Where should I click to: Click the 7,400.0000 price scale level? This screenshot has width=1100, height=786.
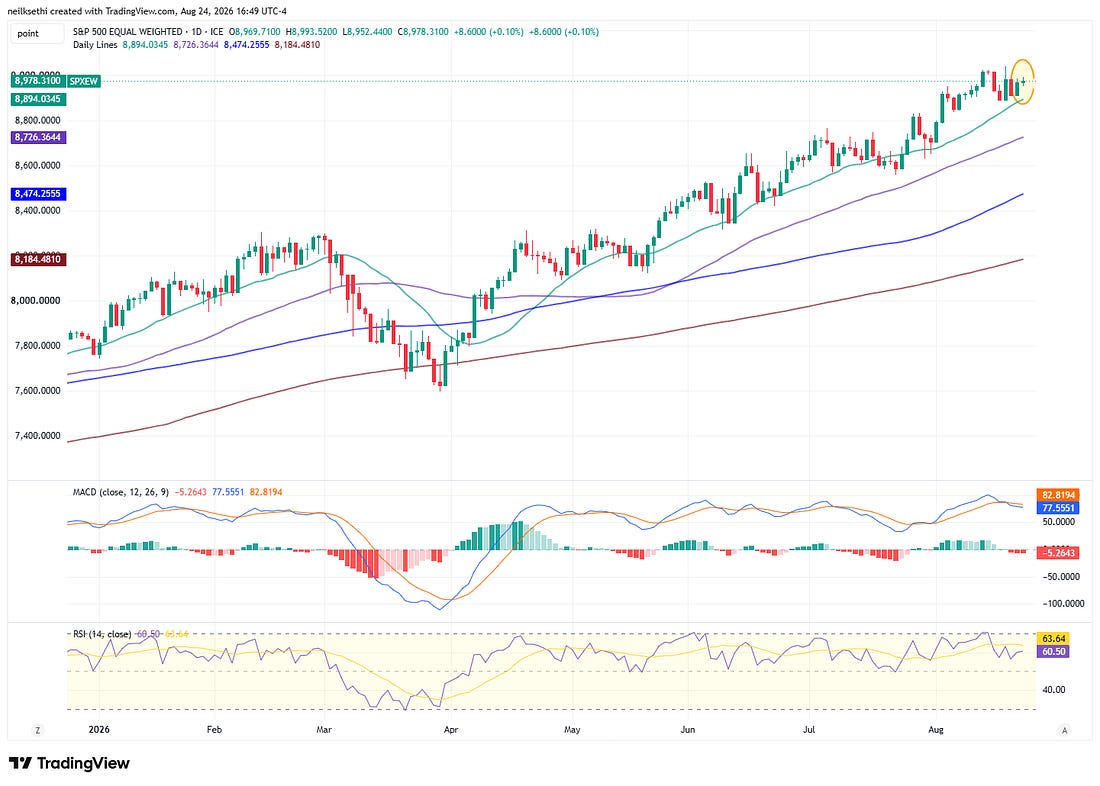pyautogui.click(x=38, y=436)
